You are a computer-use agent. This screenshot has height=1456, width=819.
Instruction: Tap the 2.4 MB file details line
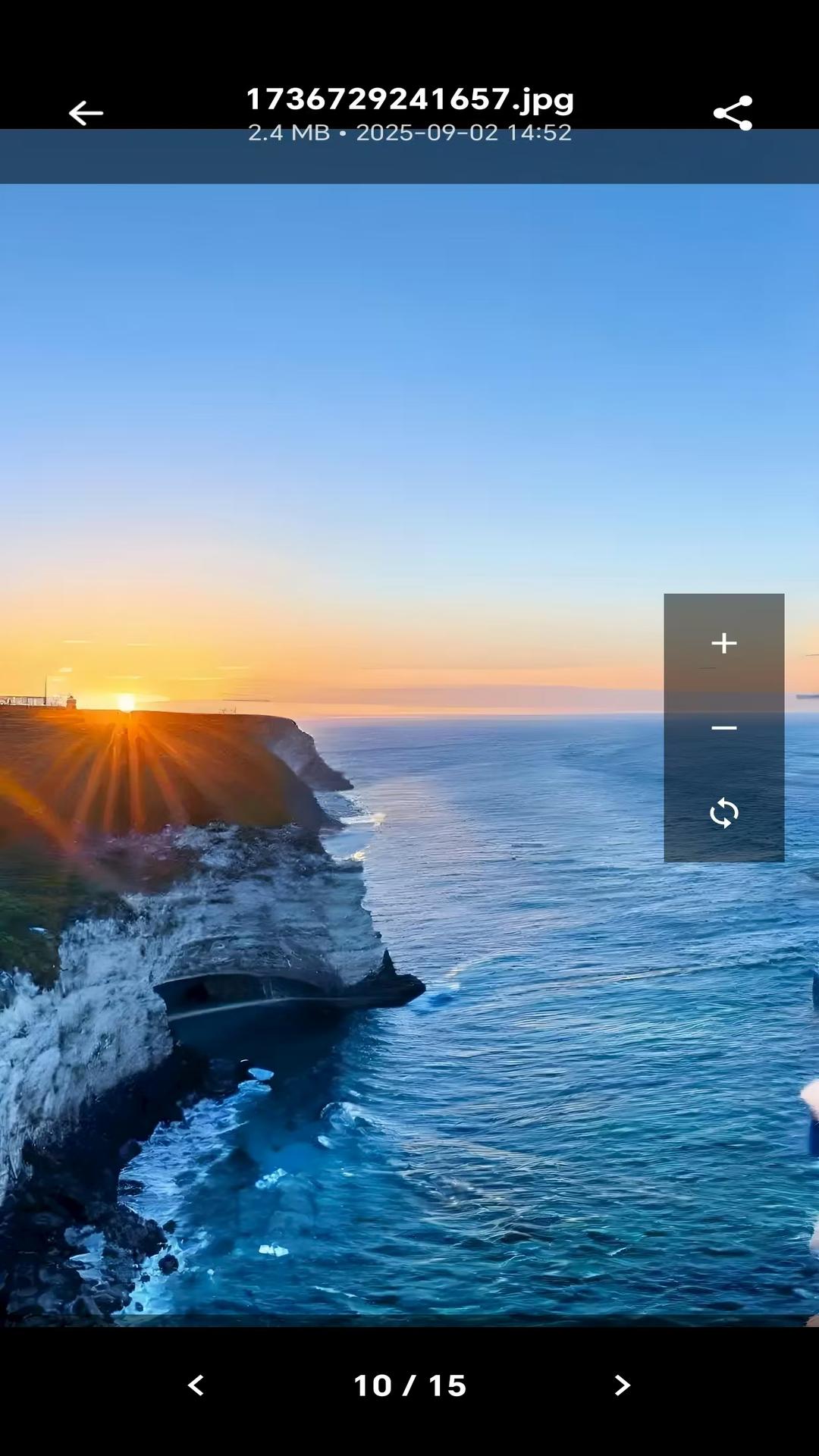point(409,133)
